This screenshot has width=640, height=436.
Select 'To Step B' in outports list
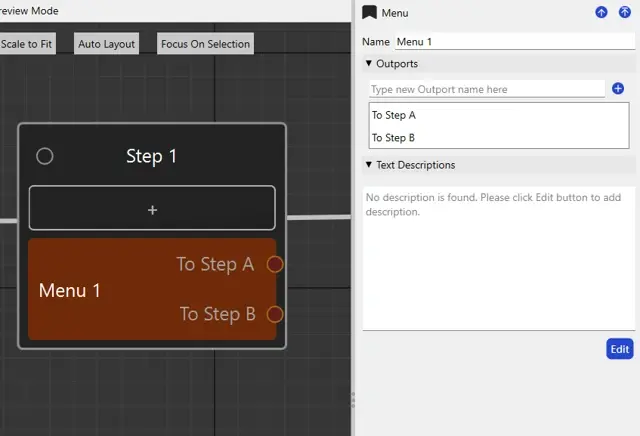click(499, 138)
